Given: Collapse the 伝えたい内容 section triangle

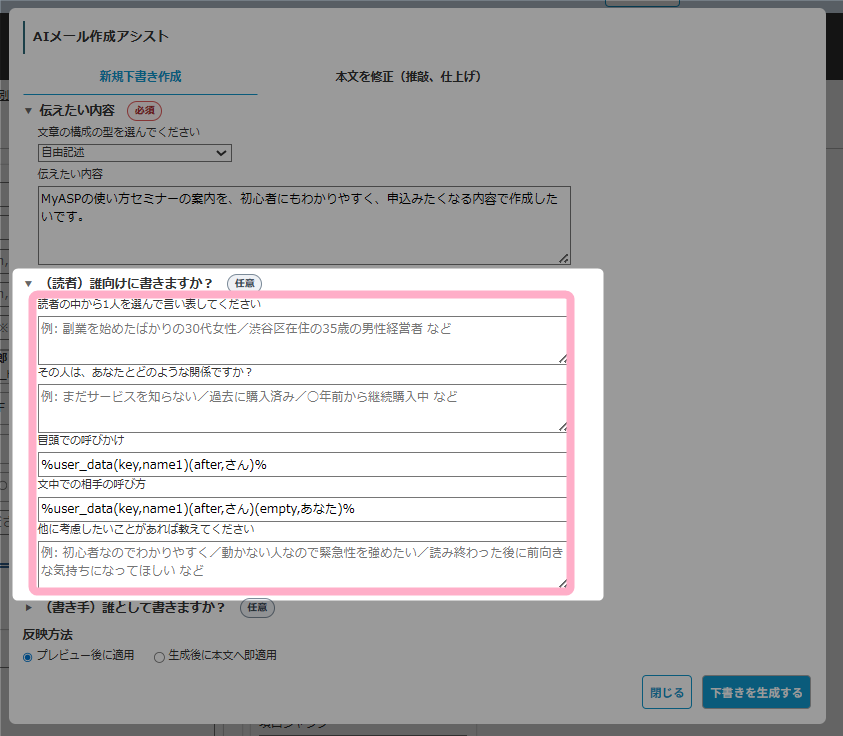Looking at the screenshot, I should (29, 110).
